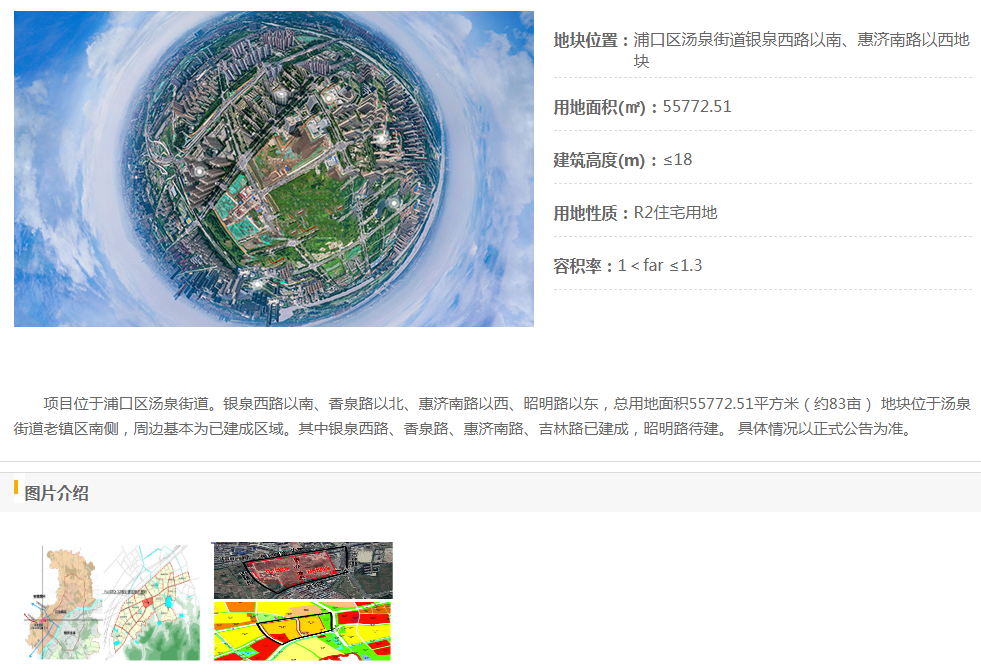Image resolution: width=981 pixels, height=668 pixels.
Task: Open the satellite image with red parcel outline
Action: coord(302,570)
